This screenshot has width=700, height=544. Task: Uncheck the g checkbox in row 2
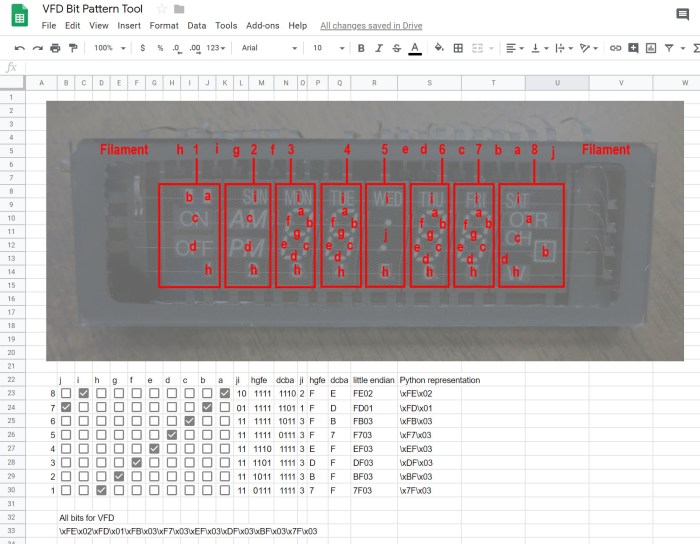coord(119,476)
